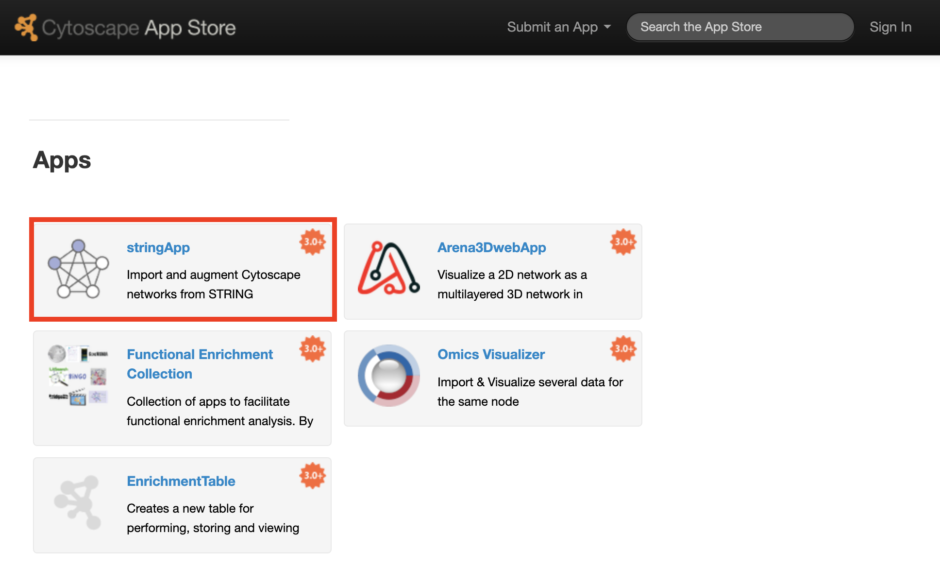Open the stringApp title link
This screenshot has height=585, width=940.
pyautogui.click(x=158, y=247)
